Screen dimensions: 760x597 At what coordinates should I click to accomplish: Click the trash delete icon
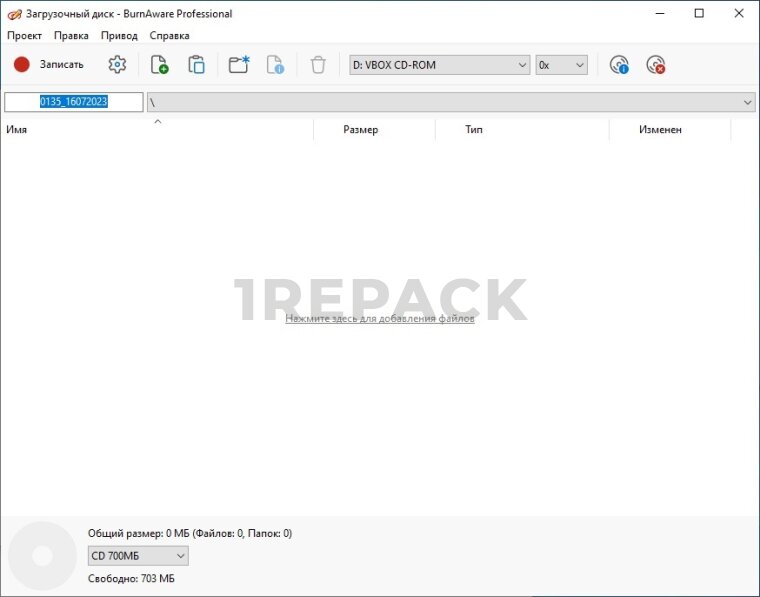click(x=318, y=65)
